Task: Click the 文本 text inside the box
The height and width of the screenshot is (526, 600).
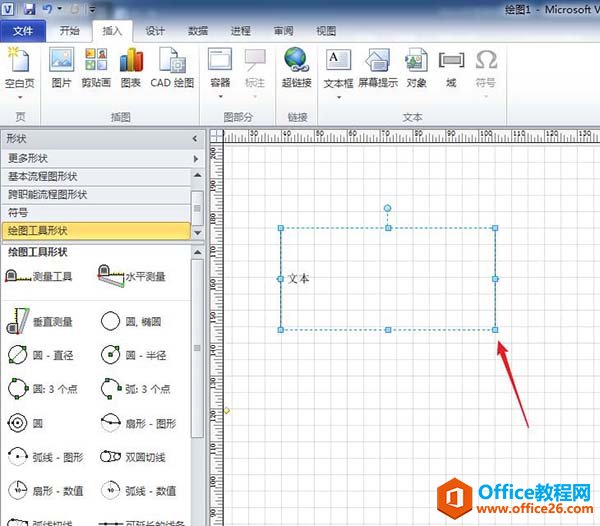Action: coord(298,278)
